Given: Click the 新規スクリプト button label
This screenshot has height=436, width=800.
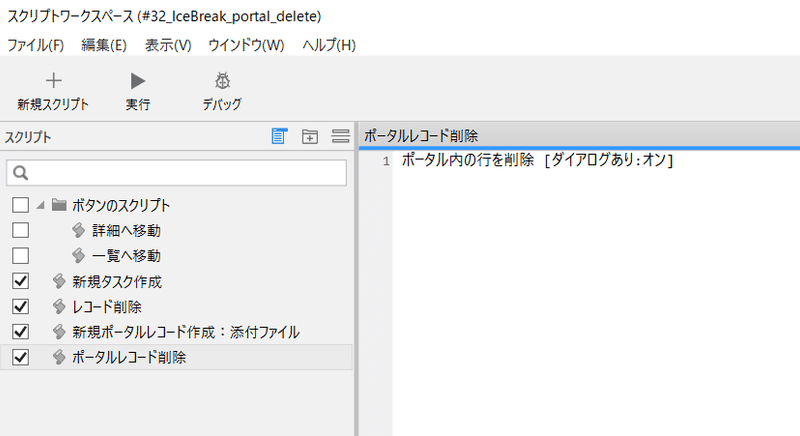Looking at the screenshot, I should [x=53, y=105].
